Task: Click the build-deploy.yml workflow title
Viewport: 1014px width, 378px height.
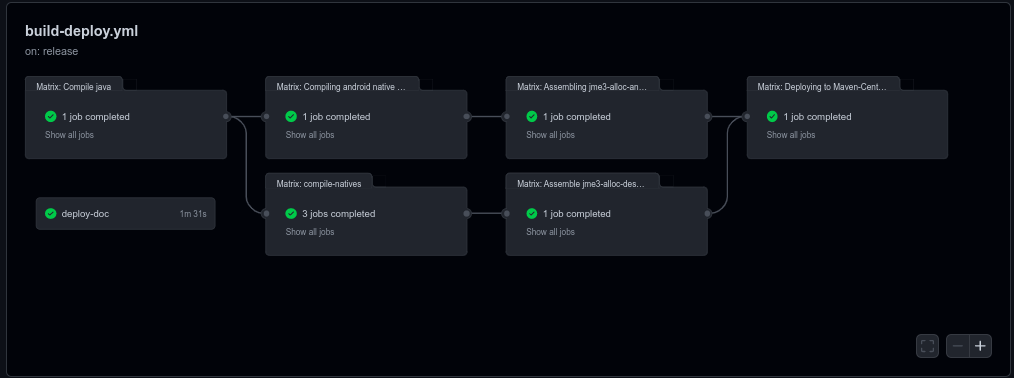Action: click(x=81, y=31)
